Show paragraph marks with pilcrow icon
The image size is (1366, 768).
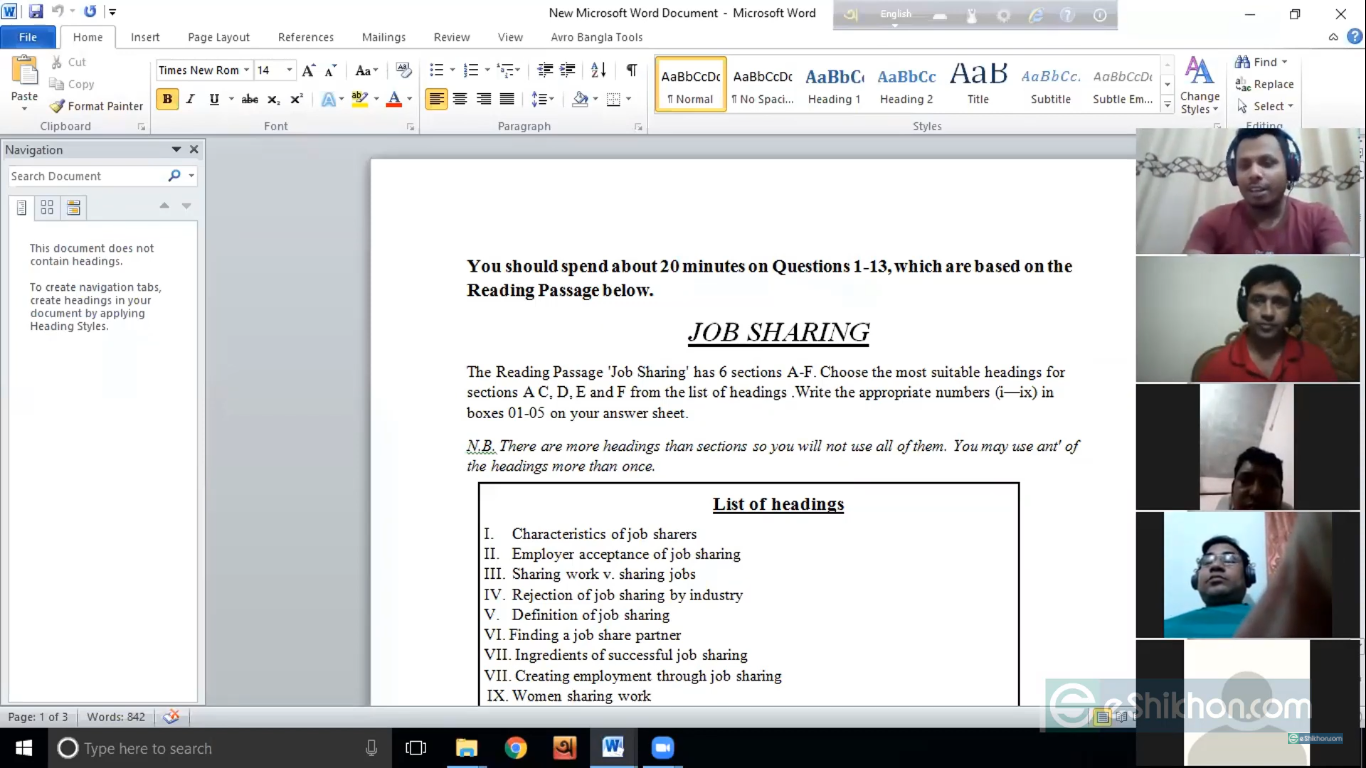click(631, 70)
